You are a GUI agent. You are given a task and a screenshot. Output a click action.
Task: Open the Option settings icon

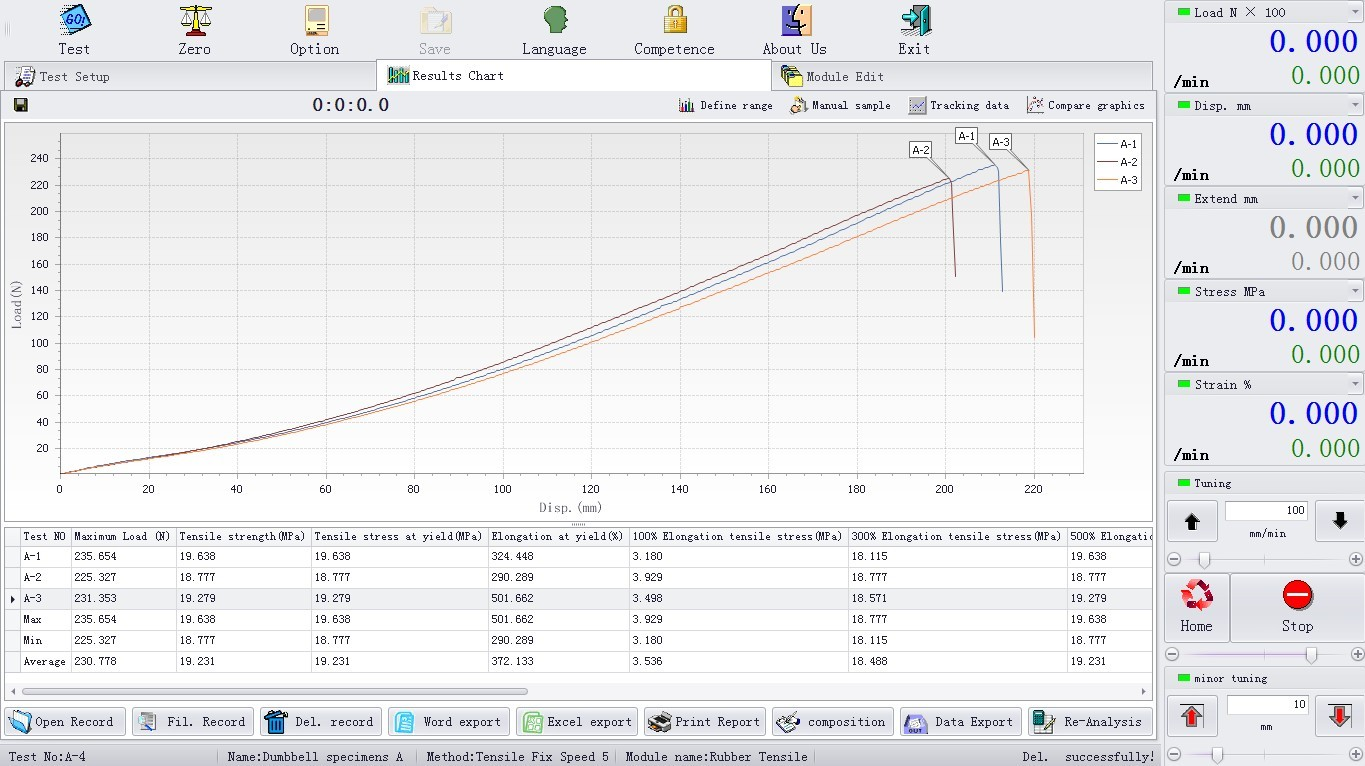click(315, 20)
